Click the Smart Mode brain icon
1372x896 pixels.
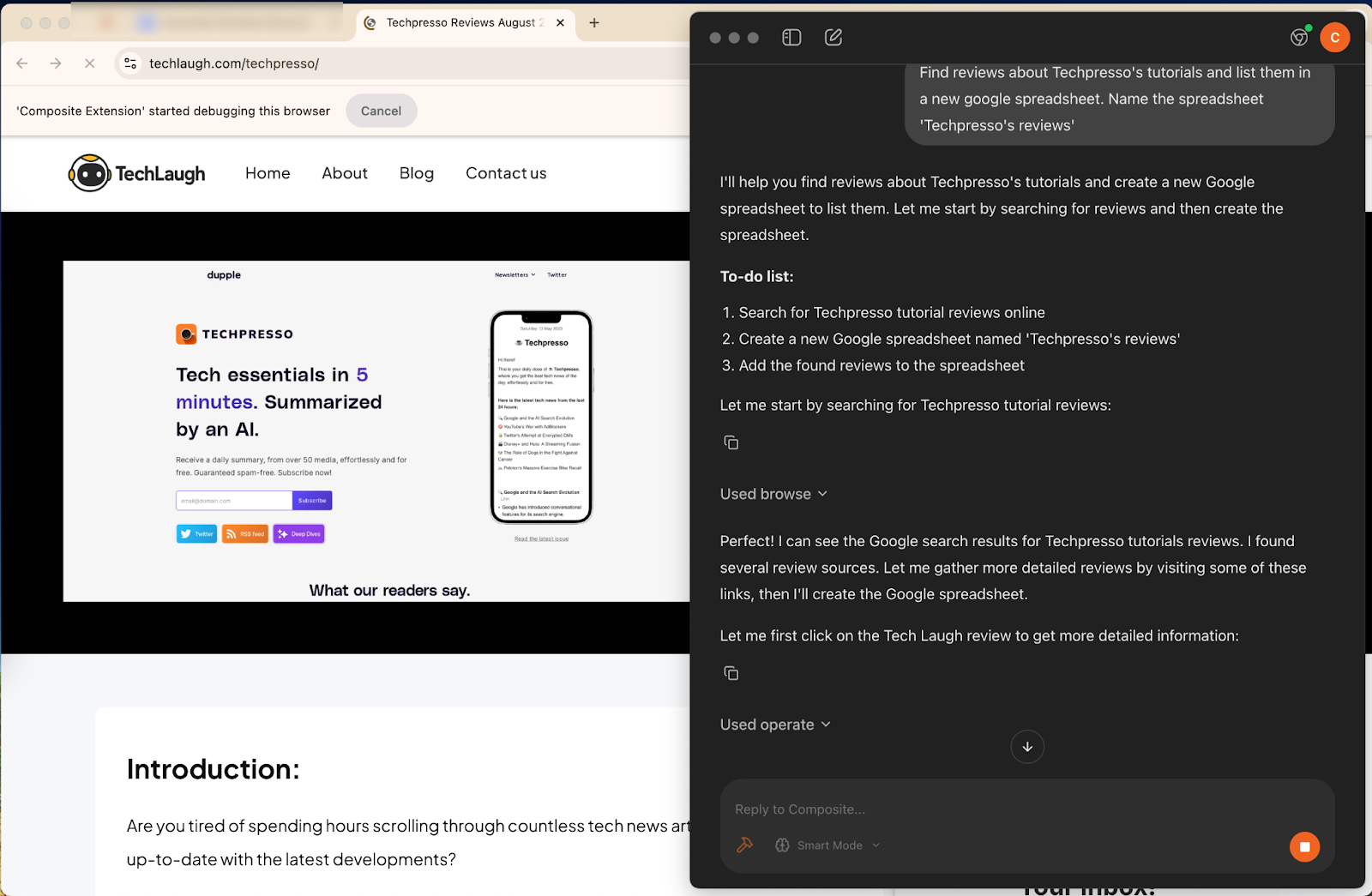pos(782,845)
